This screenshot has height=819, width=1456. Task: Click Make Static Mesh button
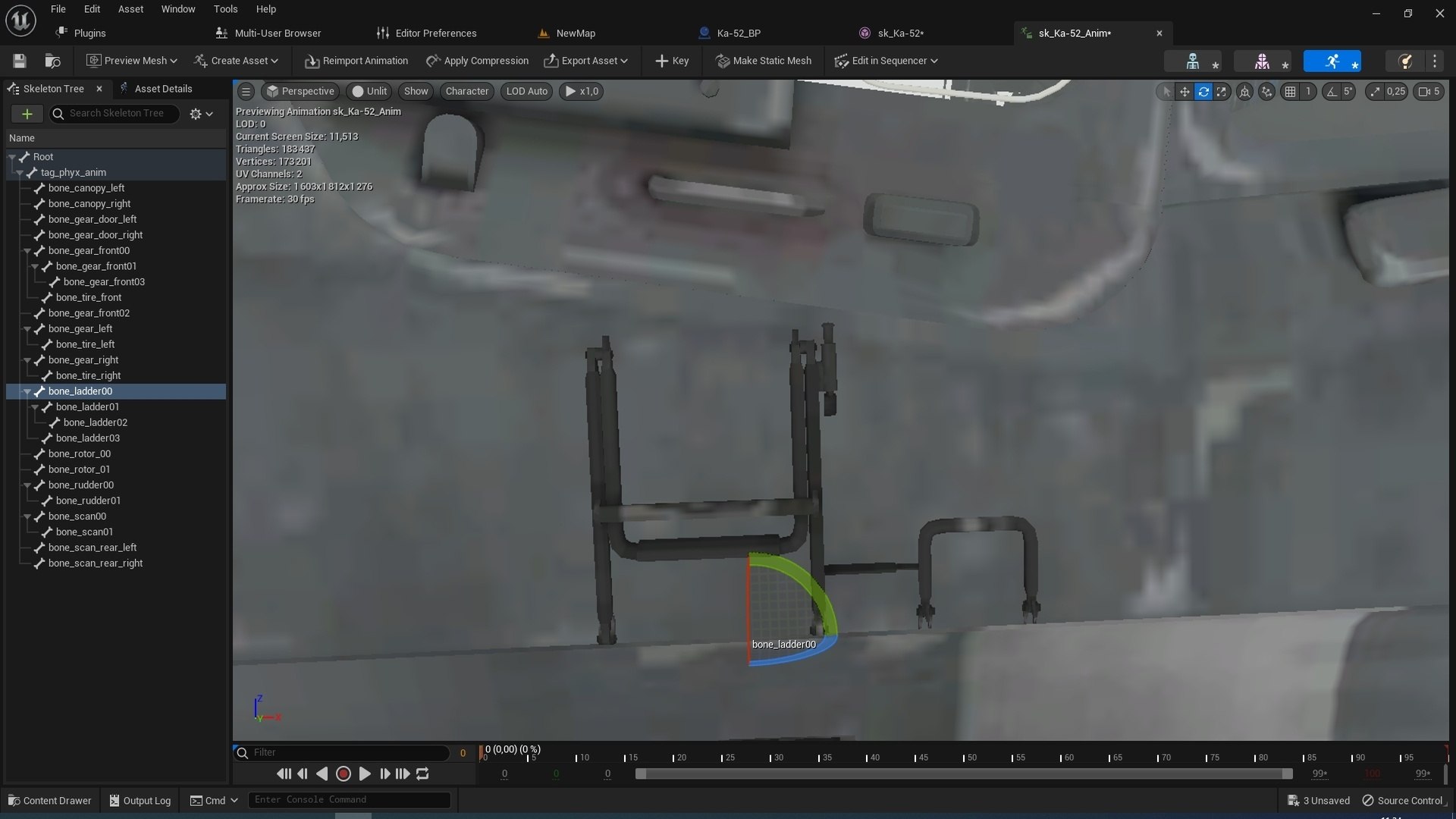[764, 61]
